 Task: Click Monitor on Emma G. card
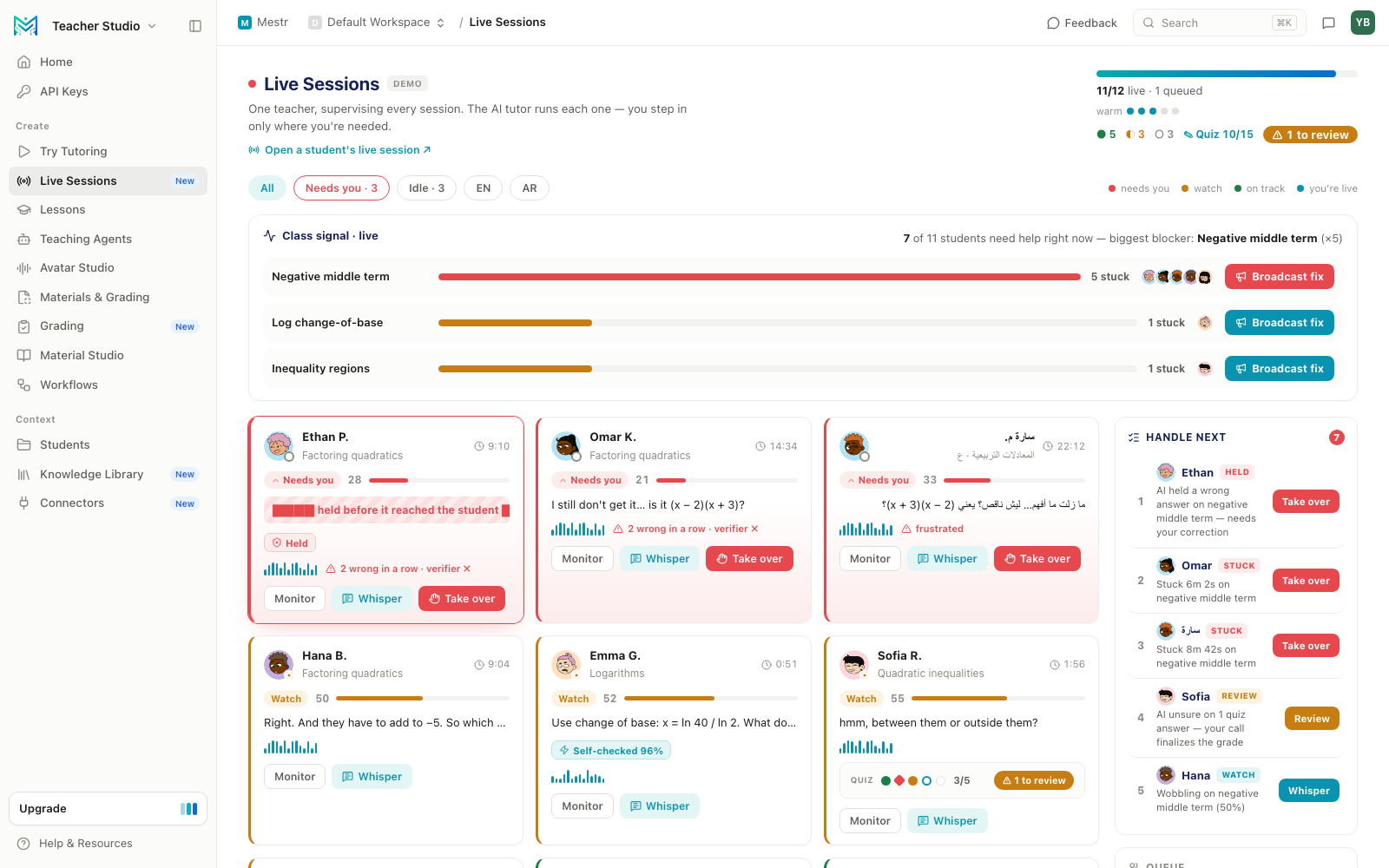tap(583, 806)
